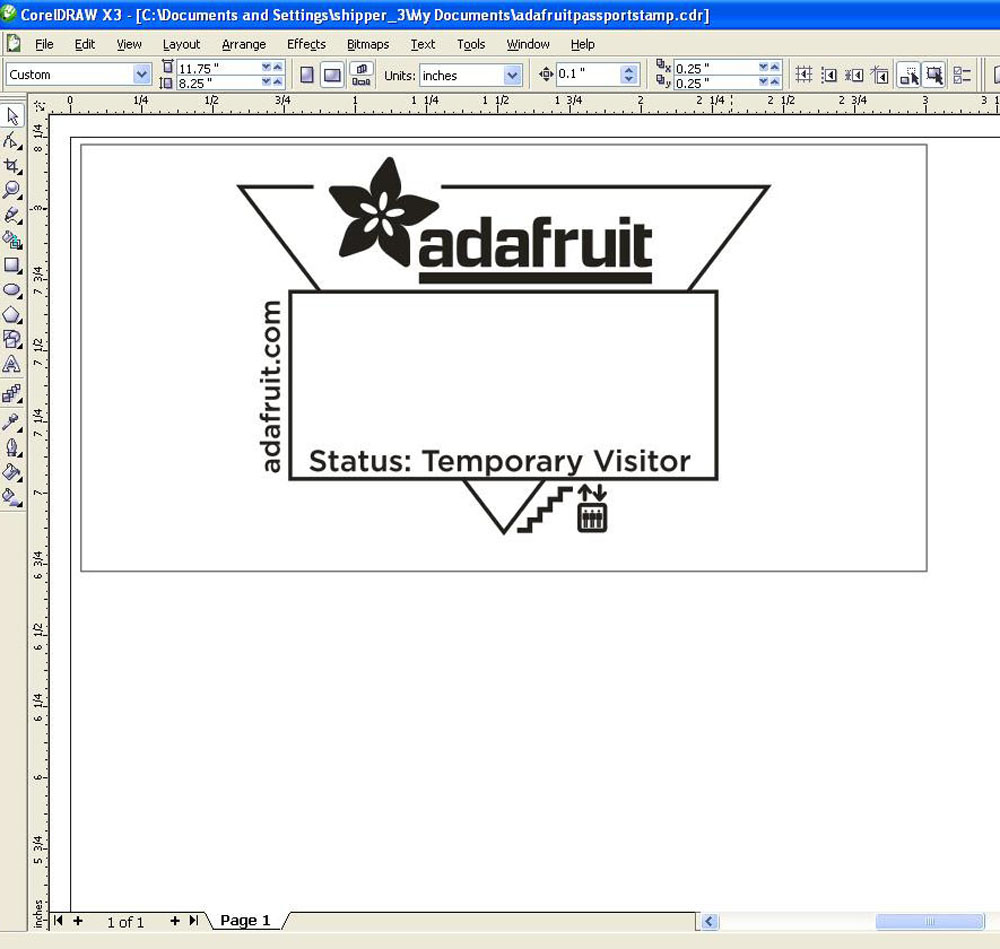Viewport: 1000px width, 949px height.
Task: Click the horizontal scrollbar thumb
Action: click(x=929, y=921)
